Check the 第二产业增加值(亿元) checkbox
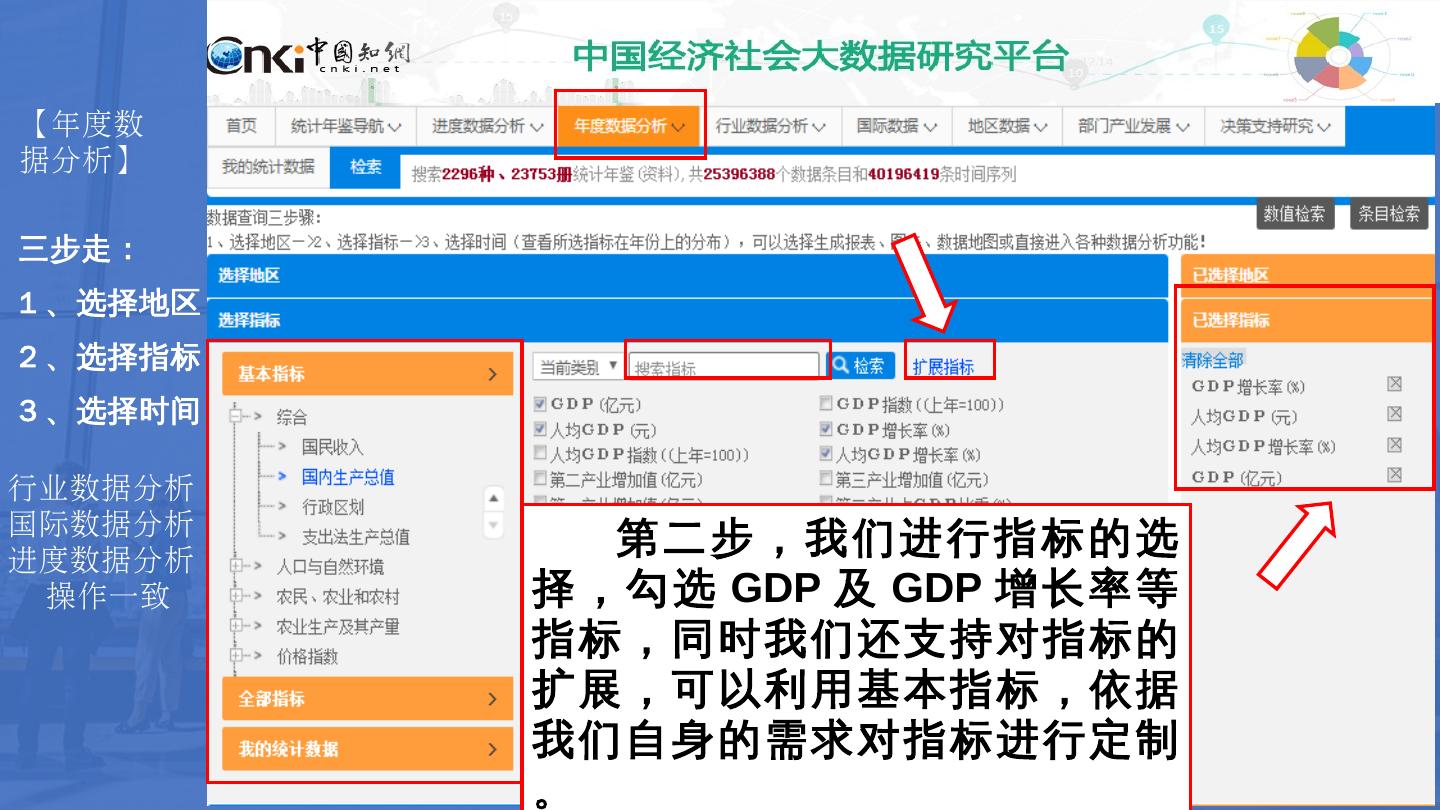The width and height of the screenshot is (1440, 810). tap(541, 479)
